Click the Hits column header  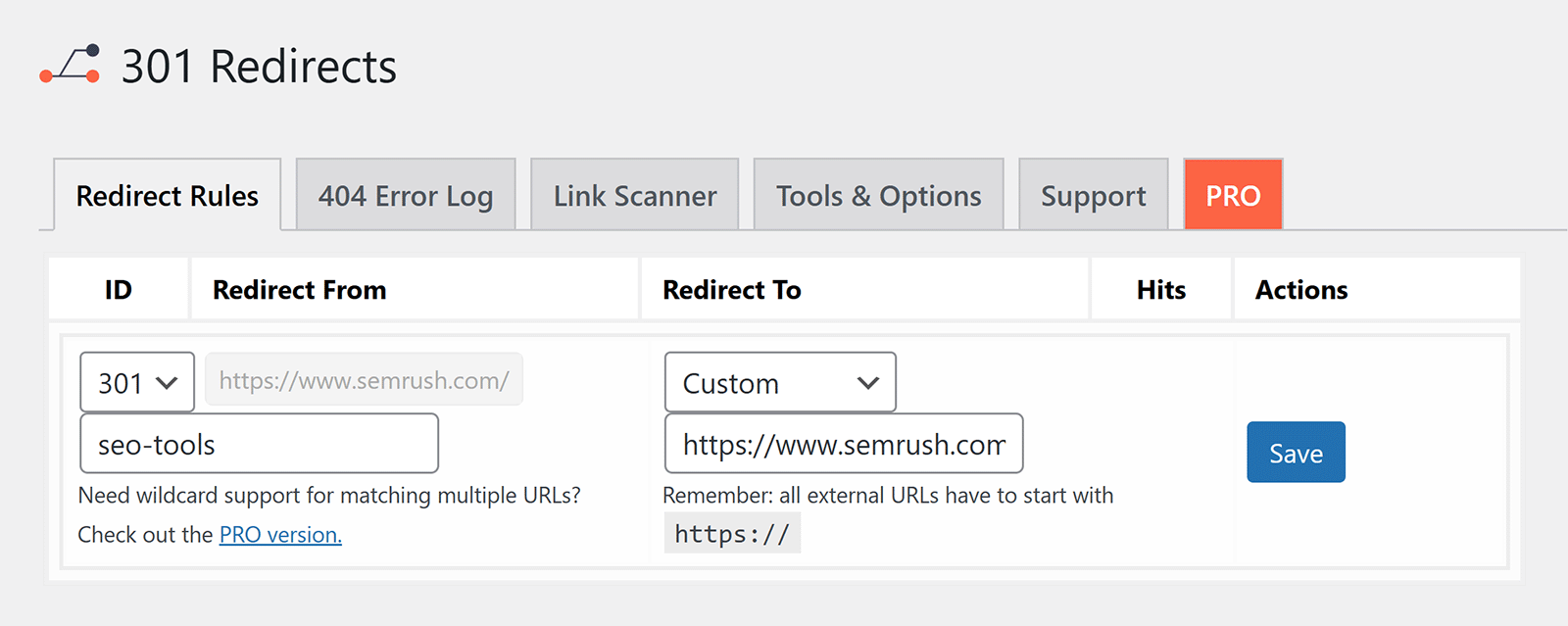pyautogui.click(x=1159, y=289)
